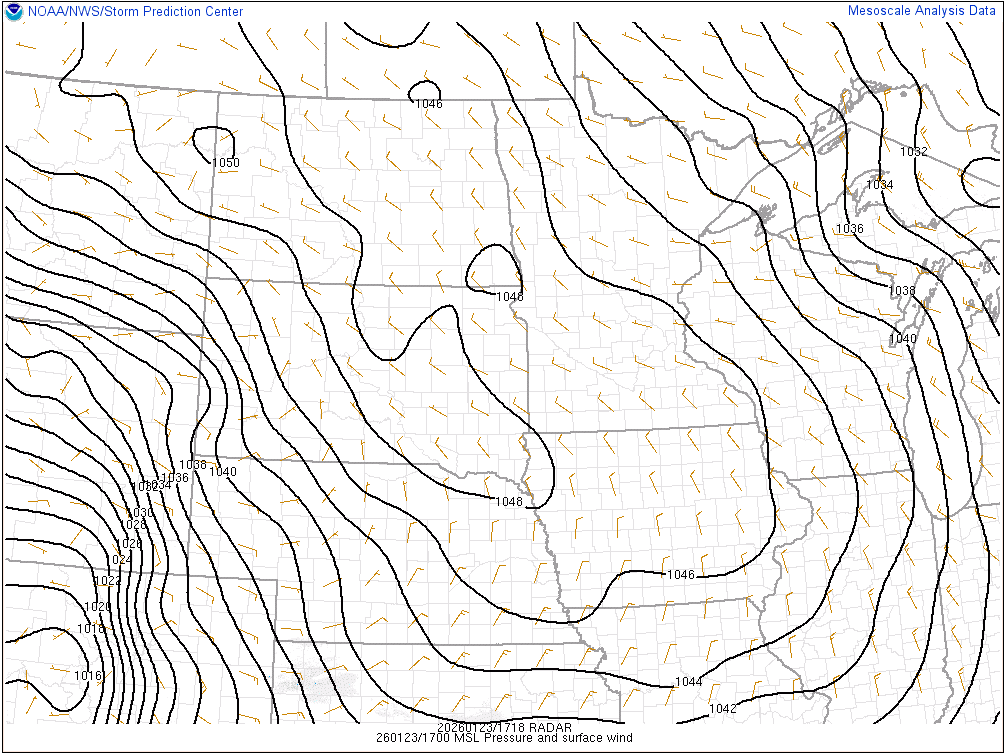Click the 1036 label on the right side

[849, 229]
